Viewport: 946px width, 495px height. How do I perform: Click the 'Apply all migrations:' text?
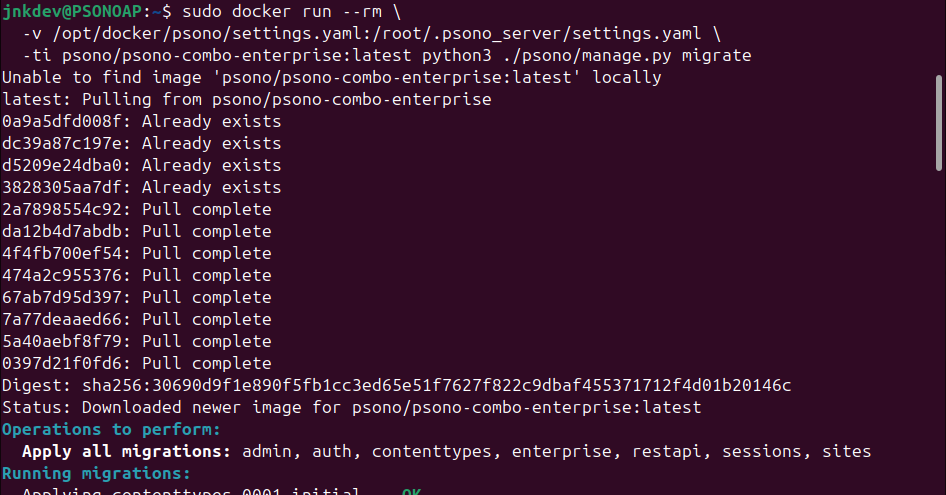126,451
